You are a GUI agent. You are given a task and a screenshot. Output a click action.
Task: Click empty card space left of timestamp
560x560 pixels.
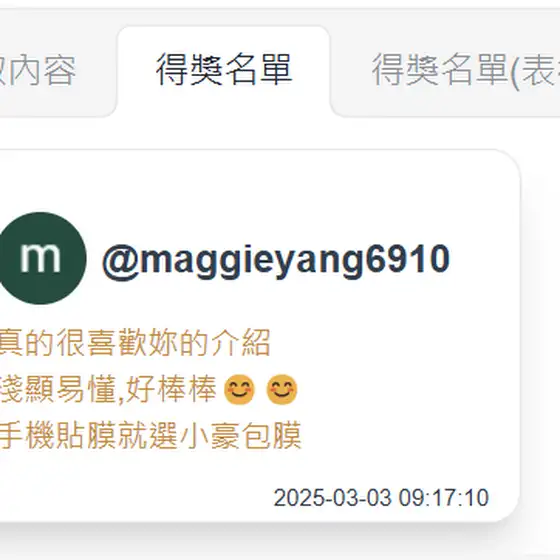click(x=136, y=498)
